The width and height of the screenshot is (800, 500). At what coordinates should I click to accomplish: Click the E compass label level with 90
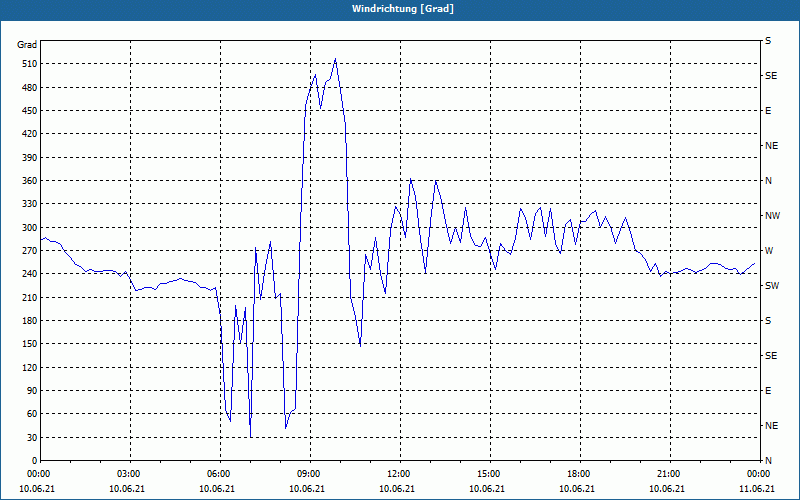[x=768, y=391]
